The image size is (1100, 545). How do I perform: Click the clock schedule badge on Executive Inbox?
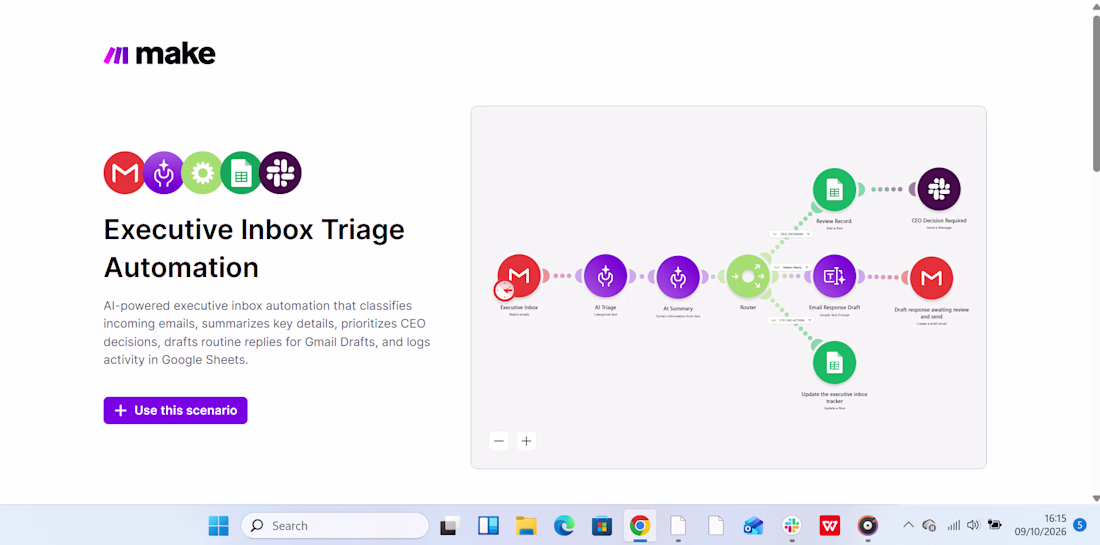click(504, 290)
